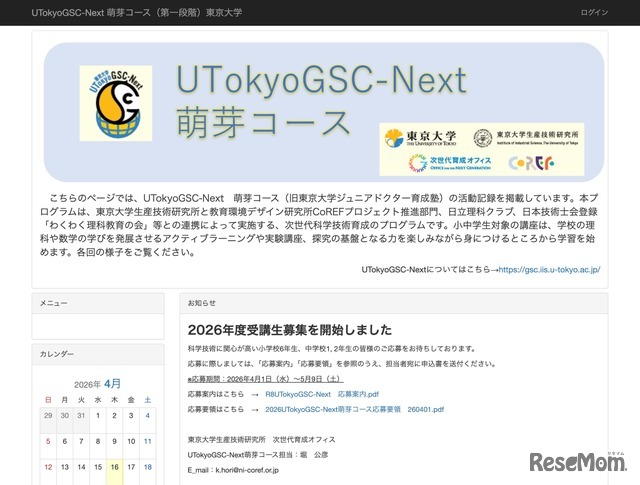This screenshot has width=640, height=485.
Task: Open R8UTokyoGSC-Next 応募案内.pdf link
Action: point(322,394)
